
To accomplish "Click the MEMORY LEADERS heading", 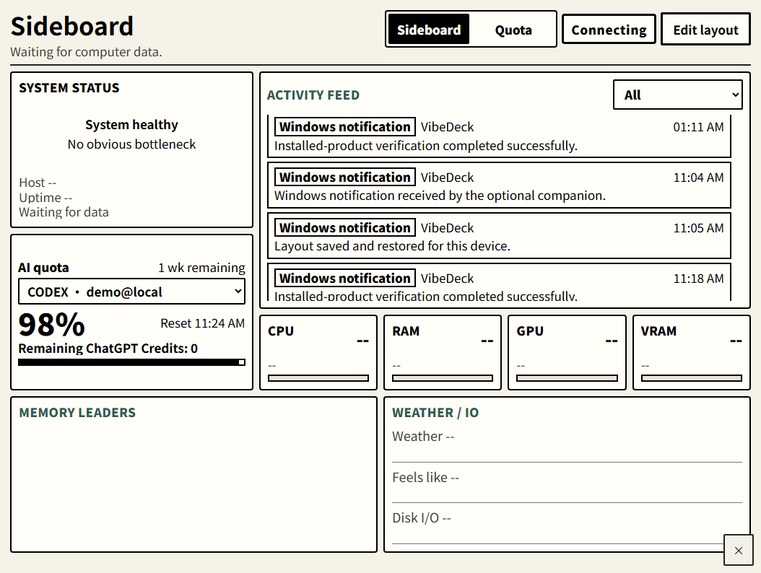I will [77, 412].
